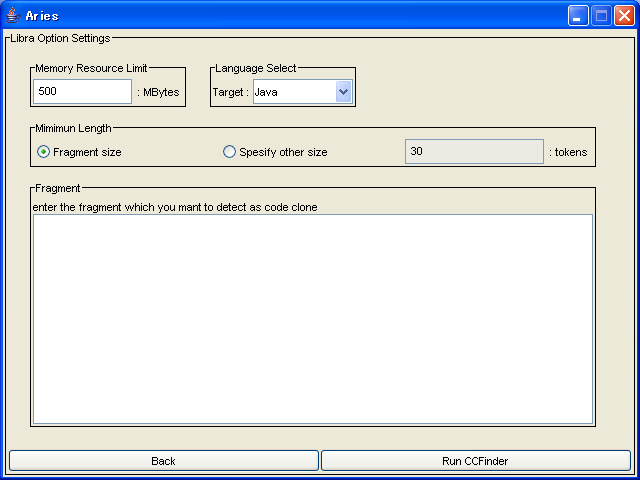Close the Aries window
640x480 pixels.
[623, 15]
